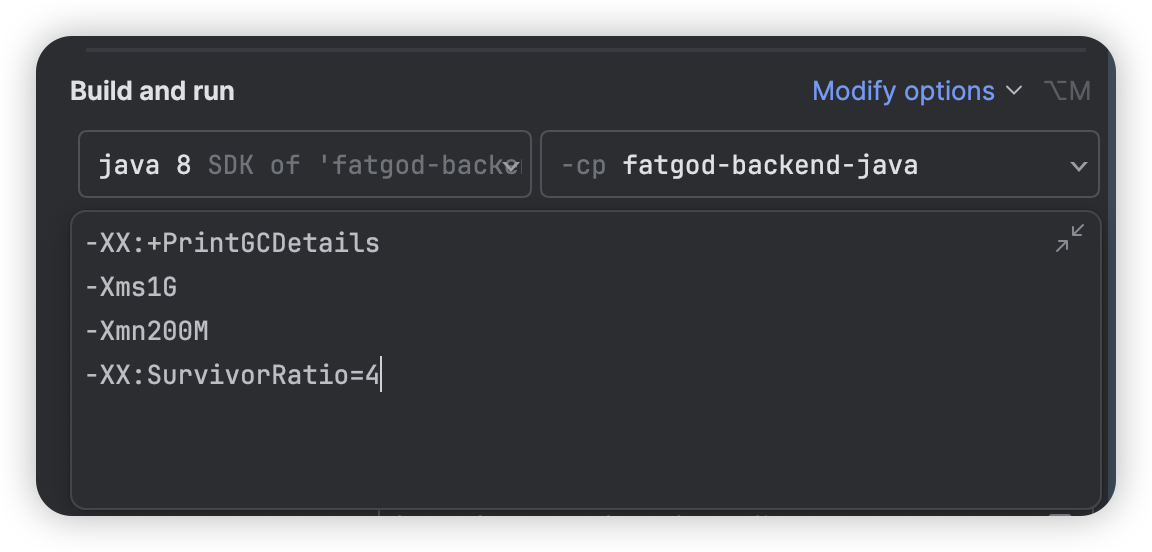
Task: Click the empty area of VM options
Action: [586, 448]
